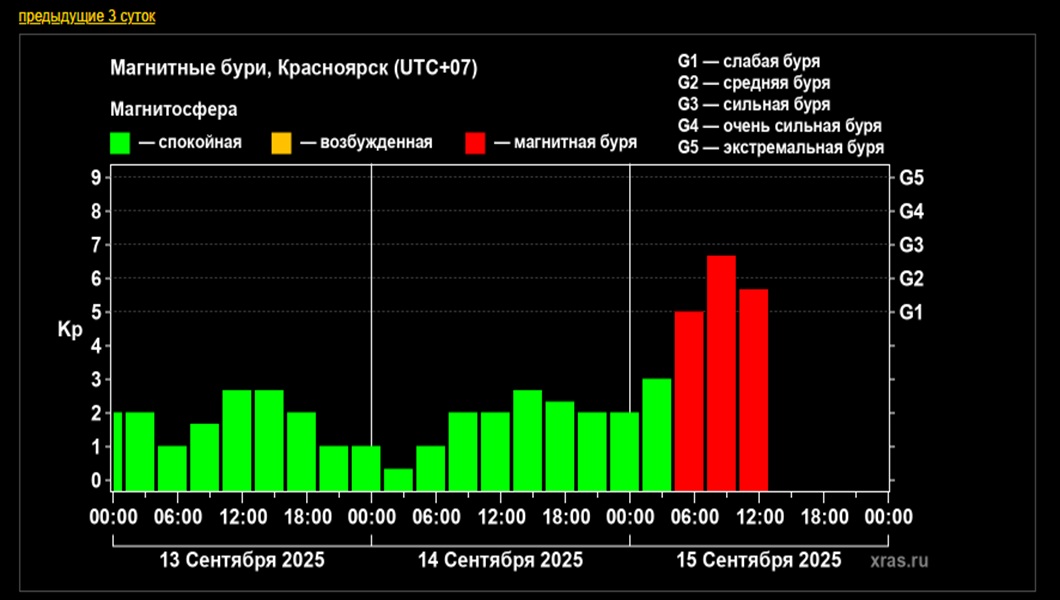This screenshot has height=600, width=1060.
Task: Click the "G1 — слабая буря" legend entry
Action: [x=748, y=62]
